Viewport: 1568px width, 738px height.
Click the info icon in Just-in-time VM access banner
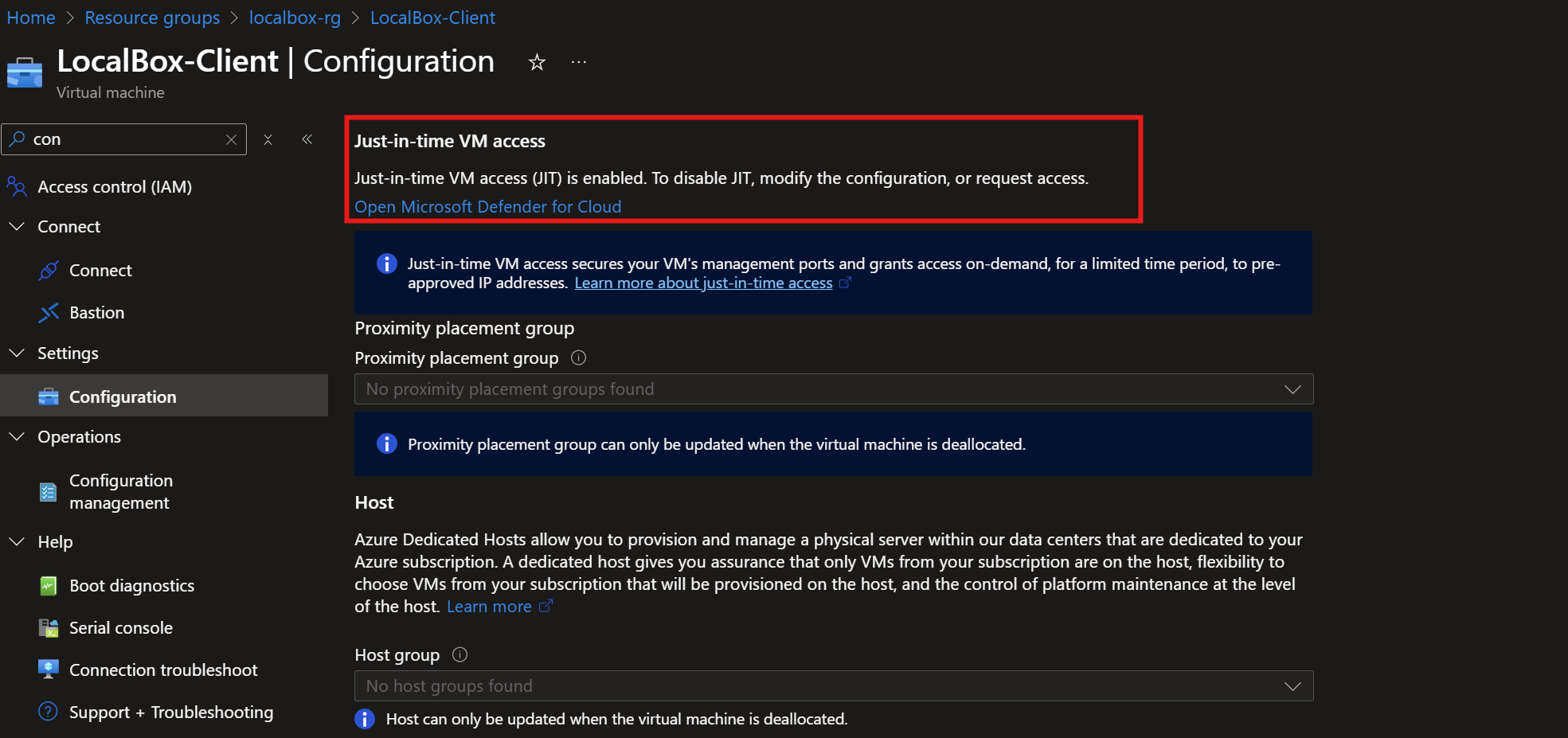pyautogui.click(x=387, y=264)
